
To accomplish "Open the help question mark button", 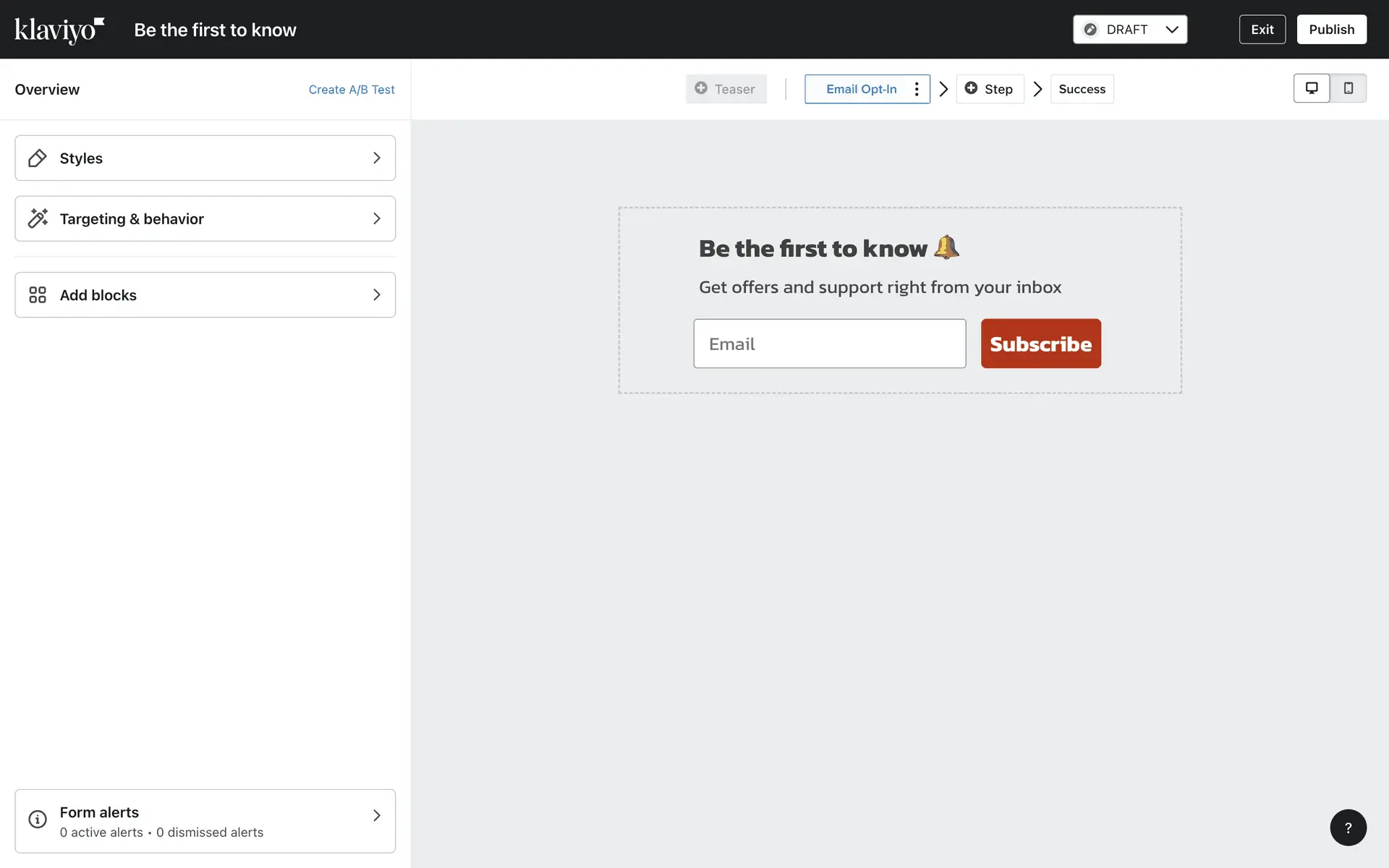I will pos(1348,827).
